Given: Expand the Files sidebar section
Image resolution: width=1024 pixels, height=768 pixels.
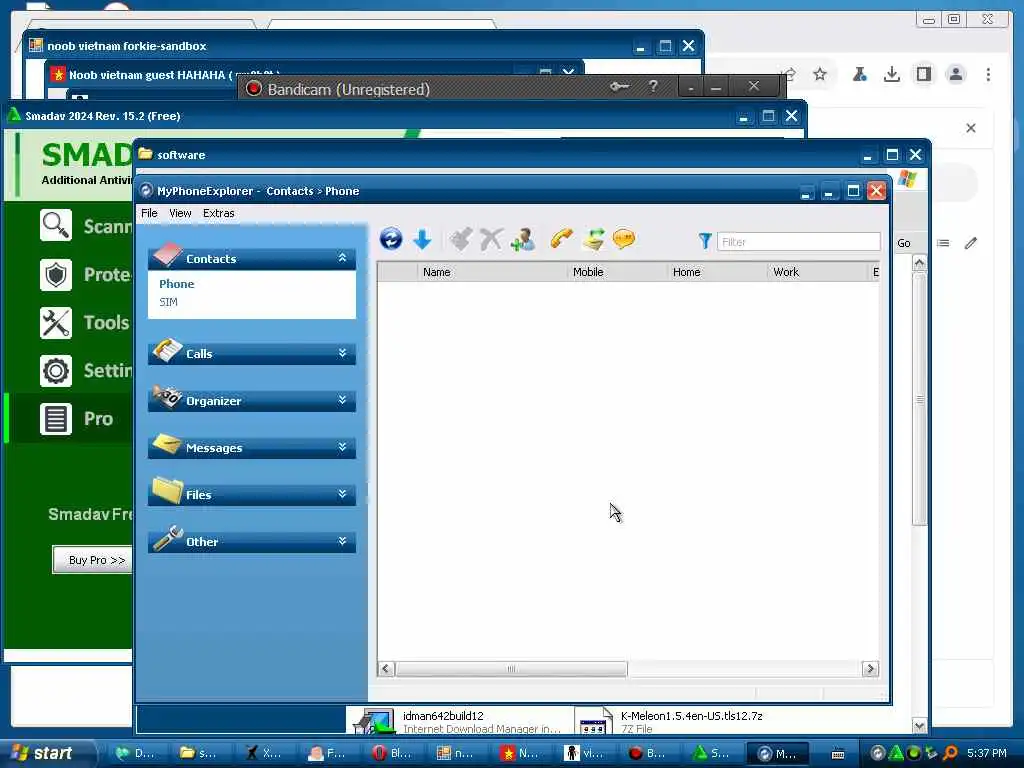Looking at the screenshot, I should pos(342,494).
